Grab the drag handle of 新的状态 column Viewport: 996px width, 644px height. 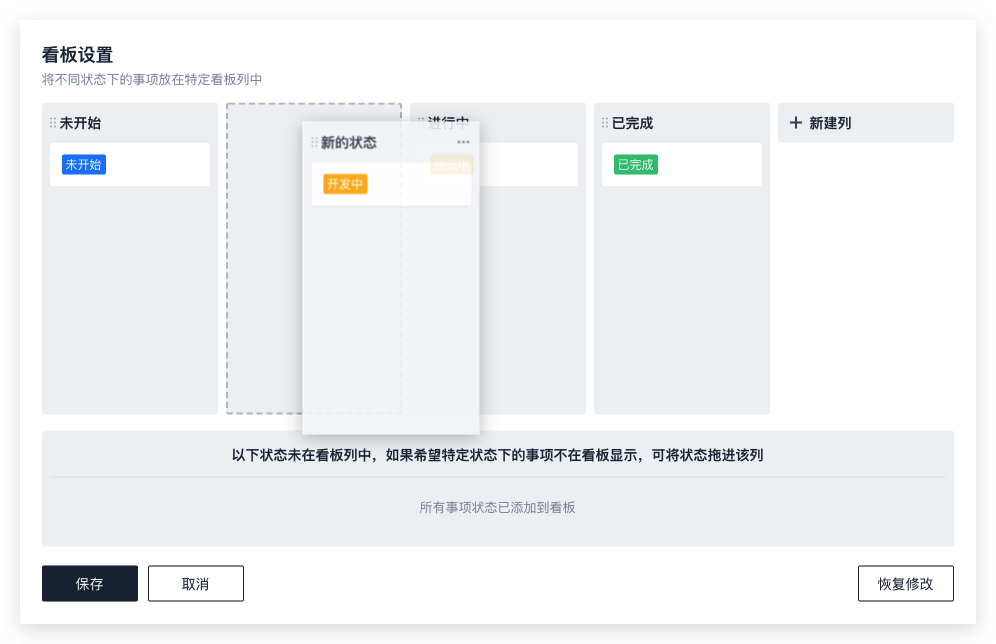(x=314, y=142)
